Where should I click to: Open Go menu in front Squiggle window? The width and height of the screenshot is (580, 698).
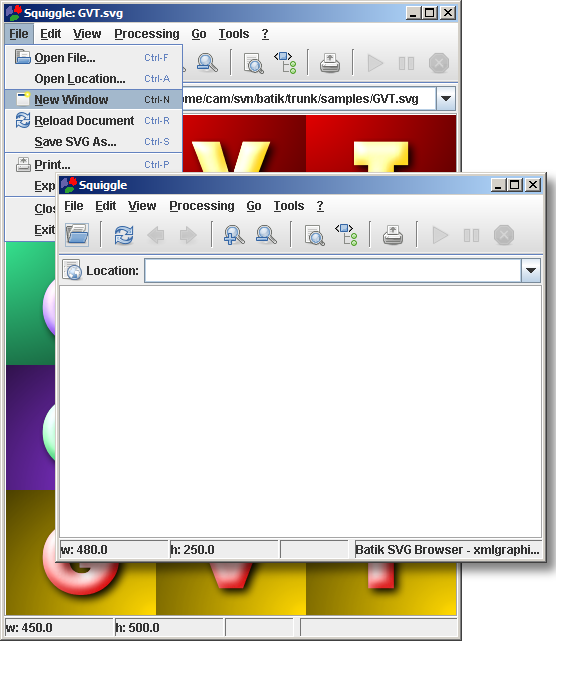tap(254, 206)
